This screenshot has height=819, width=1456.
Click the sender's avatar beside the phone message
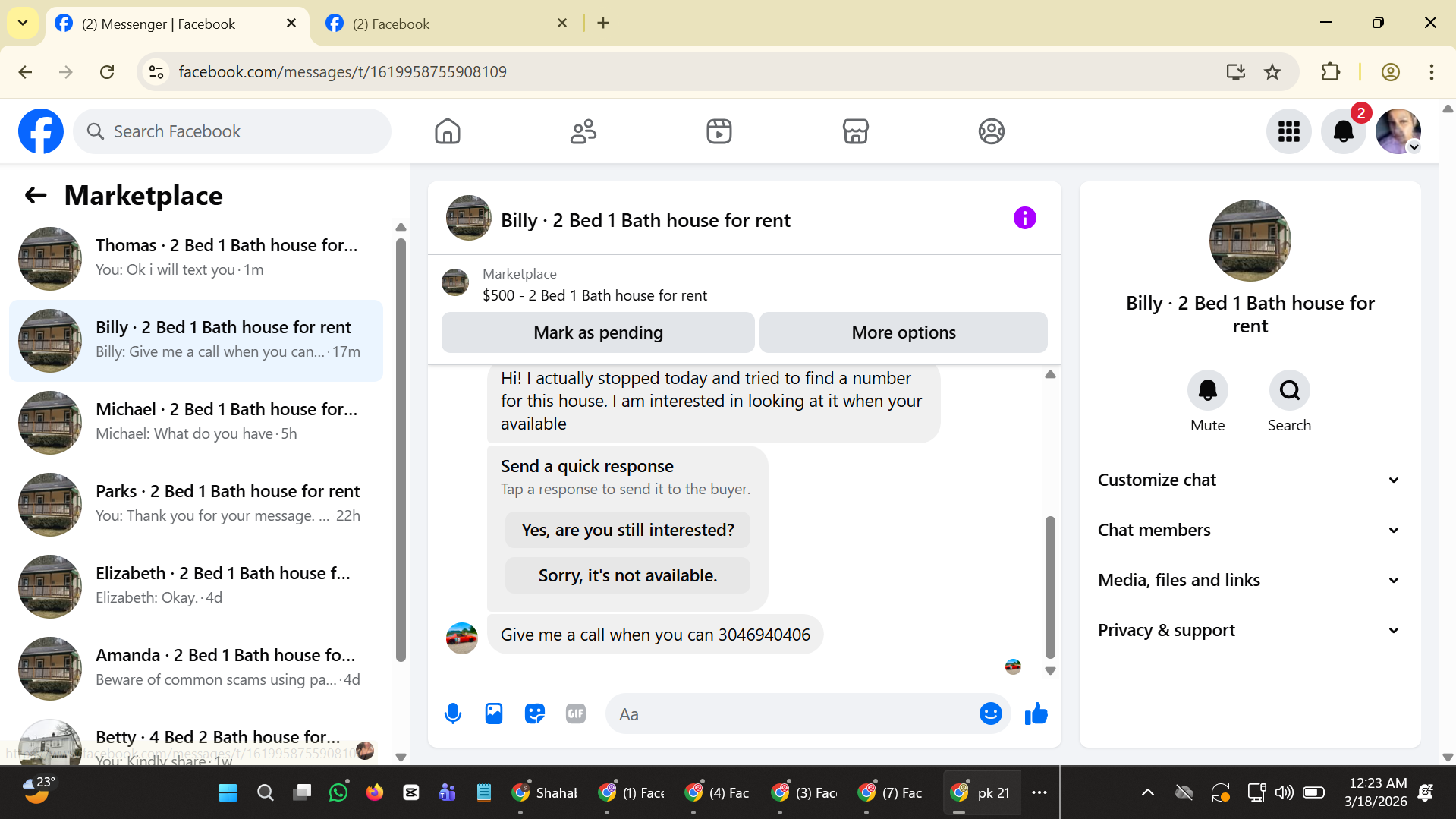point(461,638)
